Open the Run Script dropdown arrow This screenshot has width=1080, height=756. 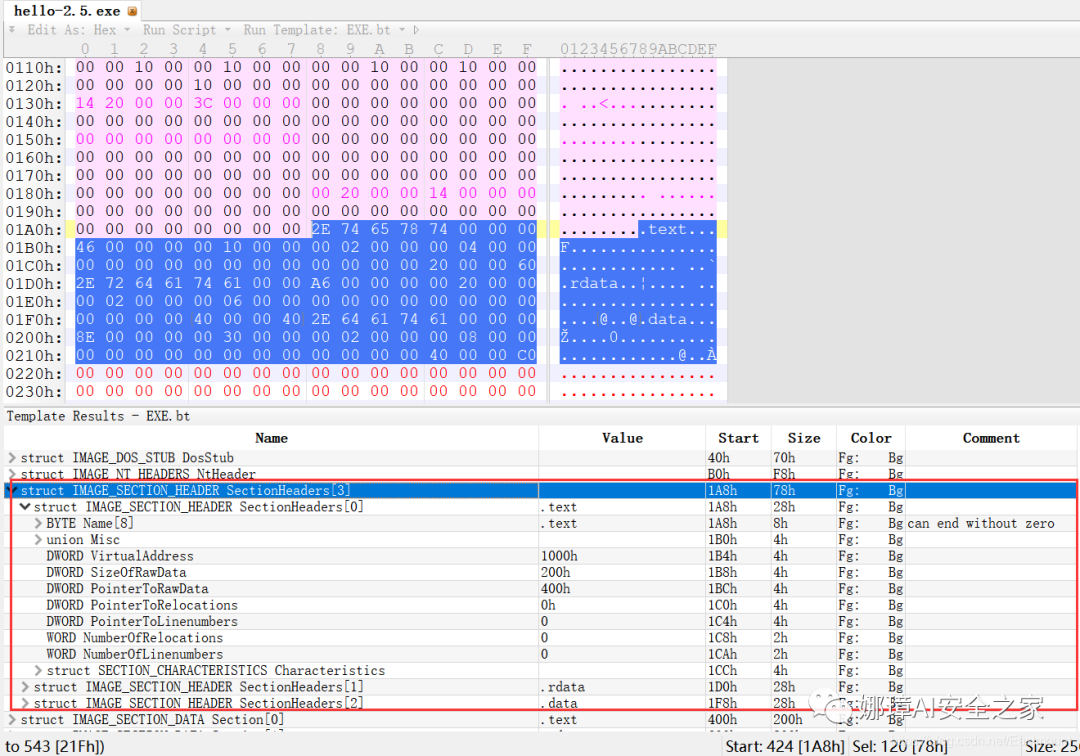(227, 30)
